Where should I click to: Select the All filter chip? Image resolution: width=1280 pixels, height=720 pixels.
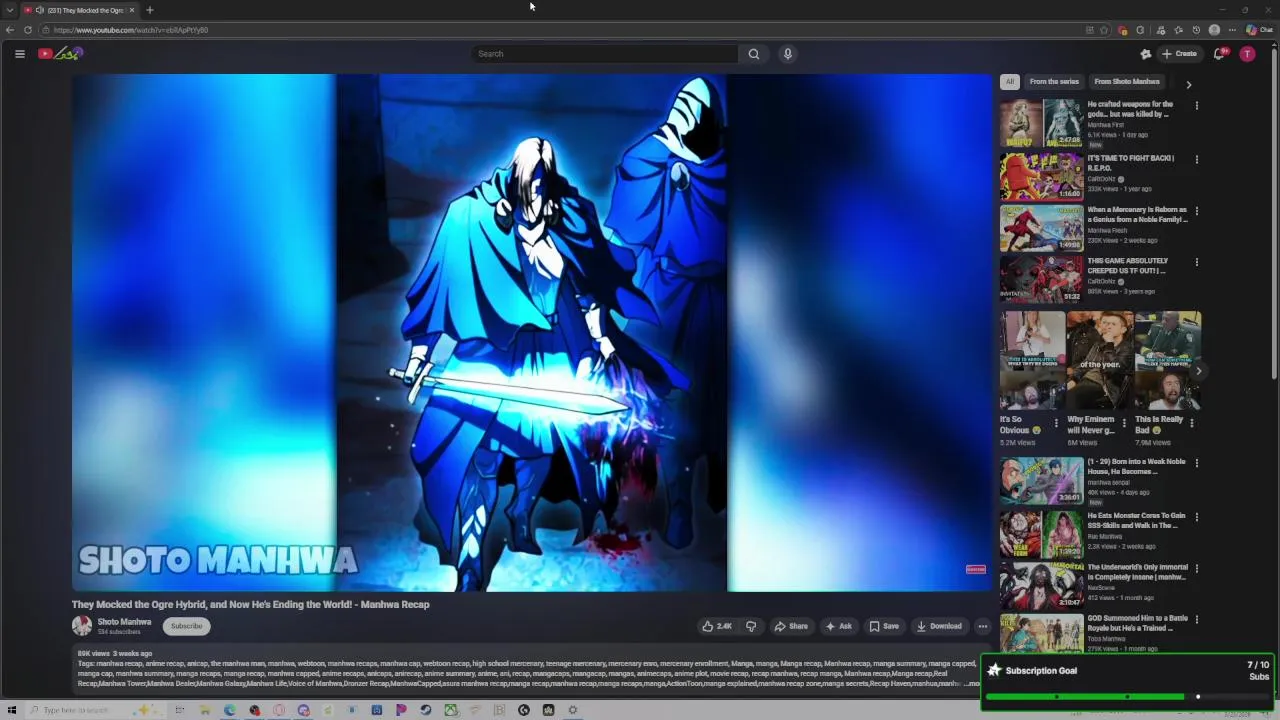1010,82
